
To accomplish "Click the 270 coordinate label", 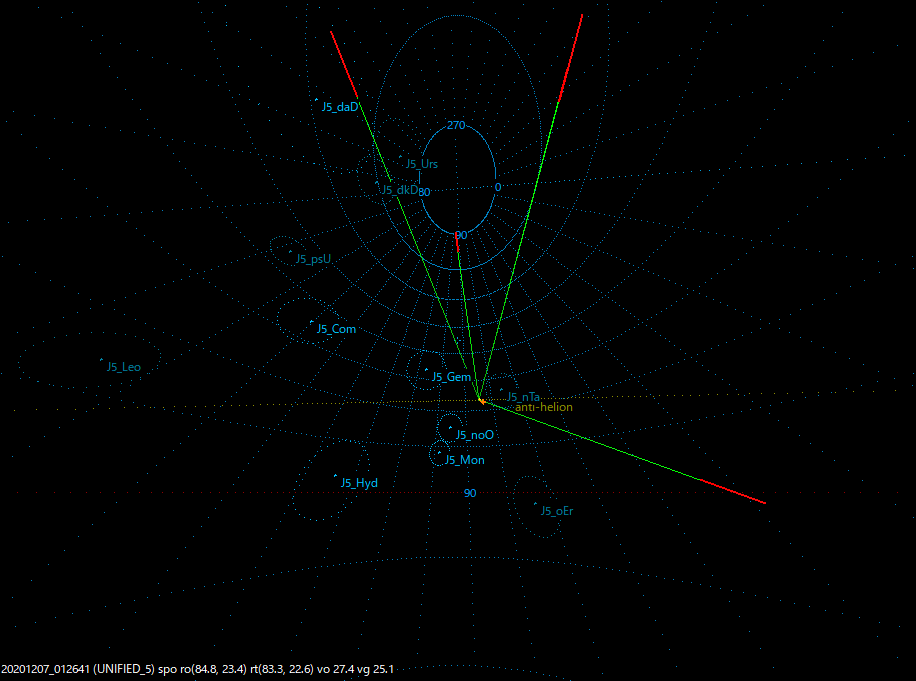I will tap(456, 125).
